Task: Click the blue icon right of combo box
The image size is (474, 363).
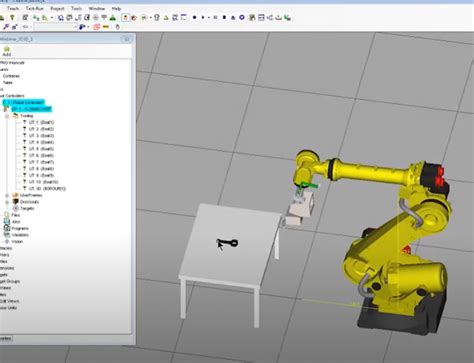Action: coord(82,27)
